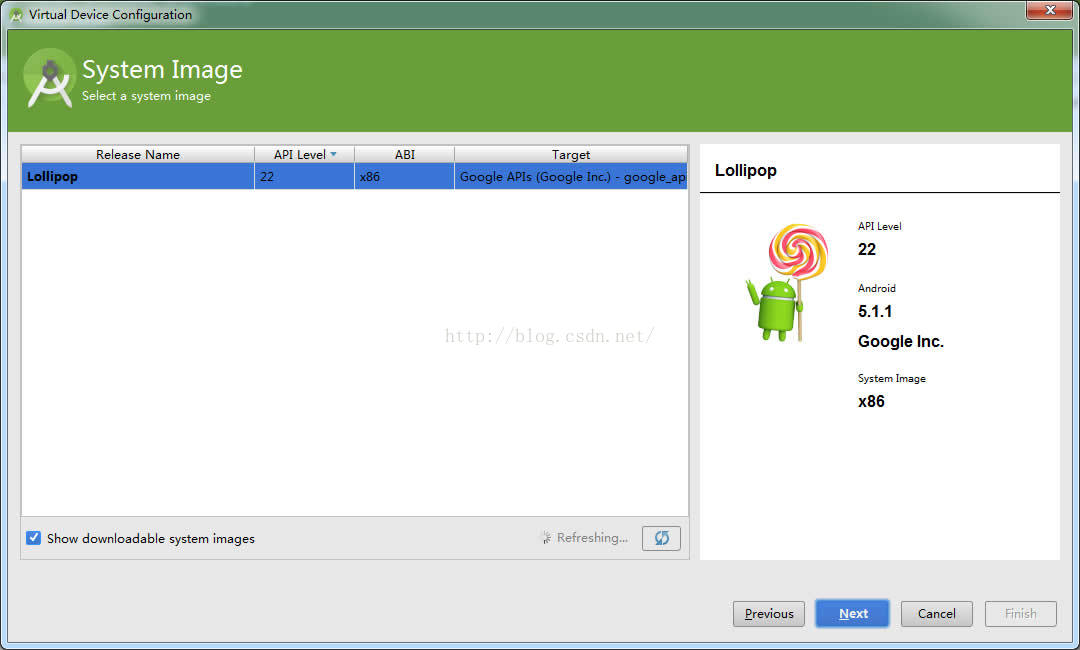Click the Android Studio logo in header
Viewport: 1080px width, 650px height.
(49, 78)
